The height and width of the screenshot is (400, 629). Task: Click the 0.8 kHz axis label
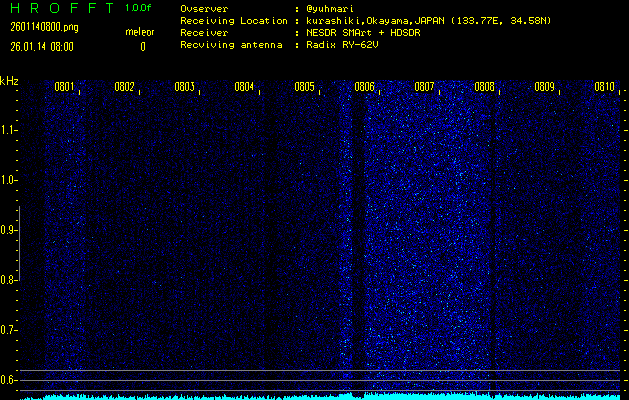coord(7,280)
